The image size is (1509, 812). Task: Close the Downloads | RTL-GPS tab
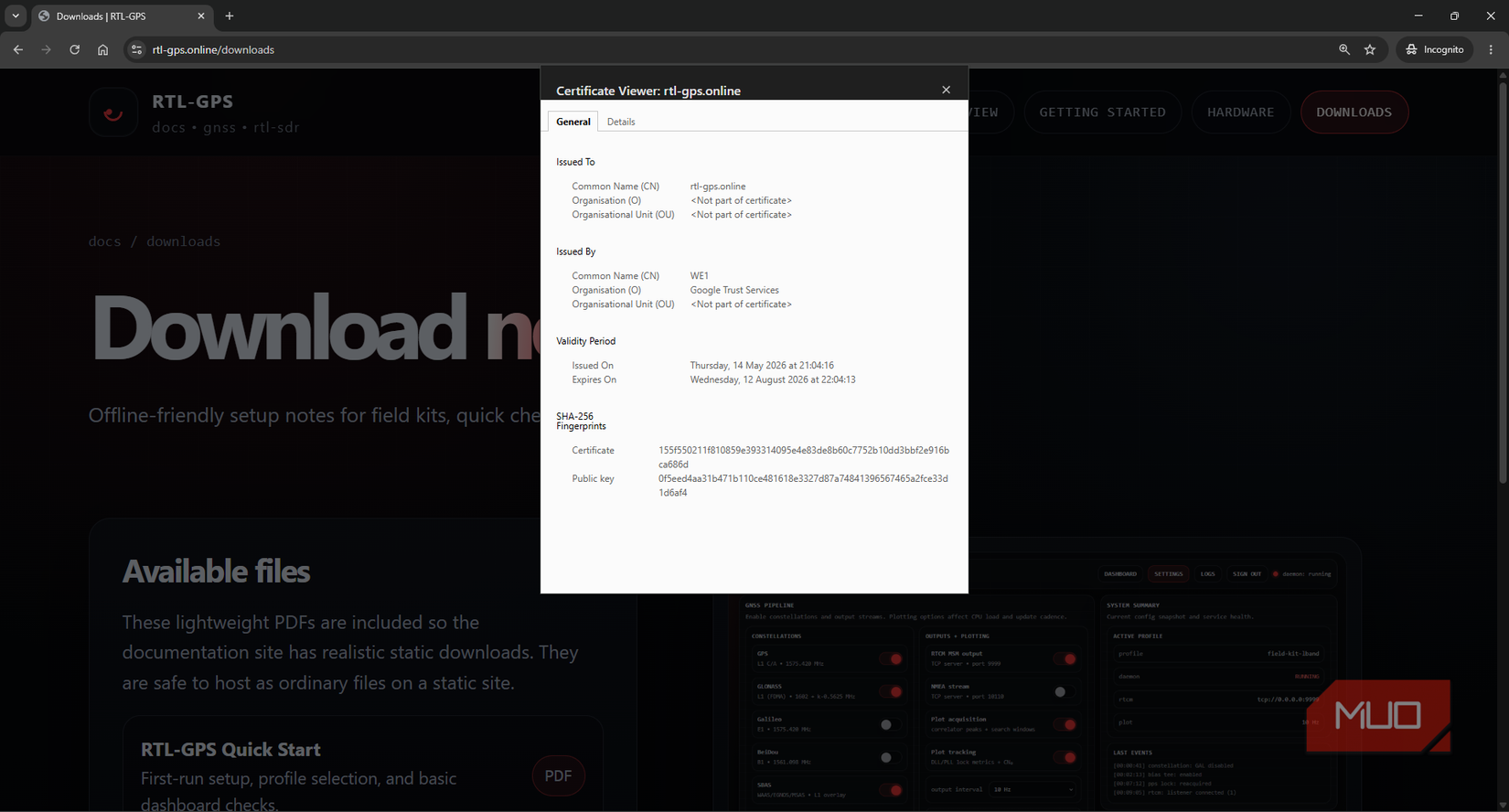pos(201,16)
